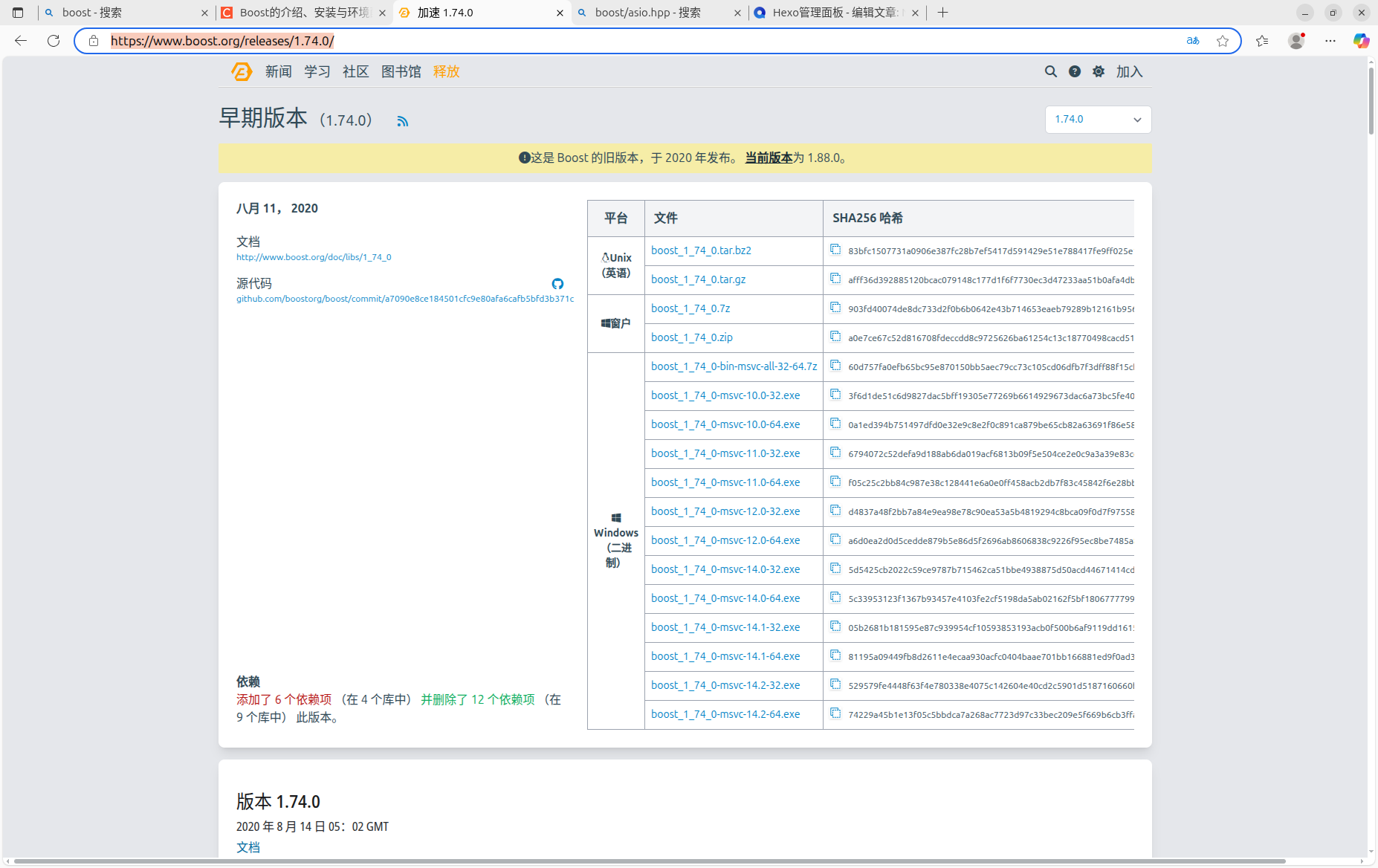The image size is (1378, 868).
Task: Click the GitHub icon next to 源代码
Action: 557,284
